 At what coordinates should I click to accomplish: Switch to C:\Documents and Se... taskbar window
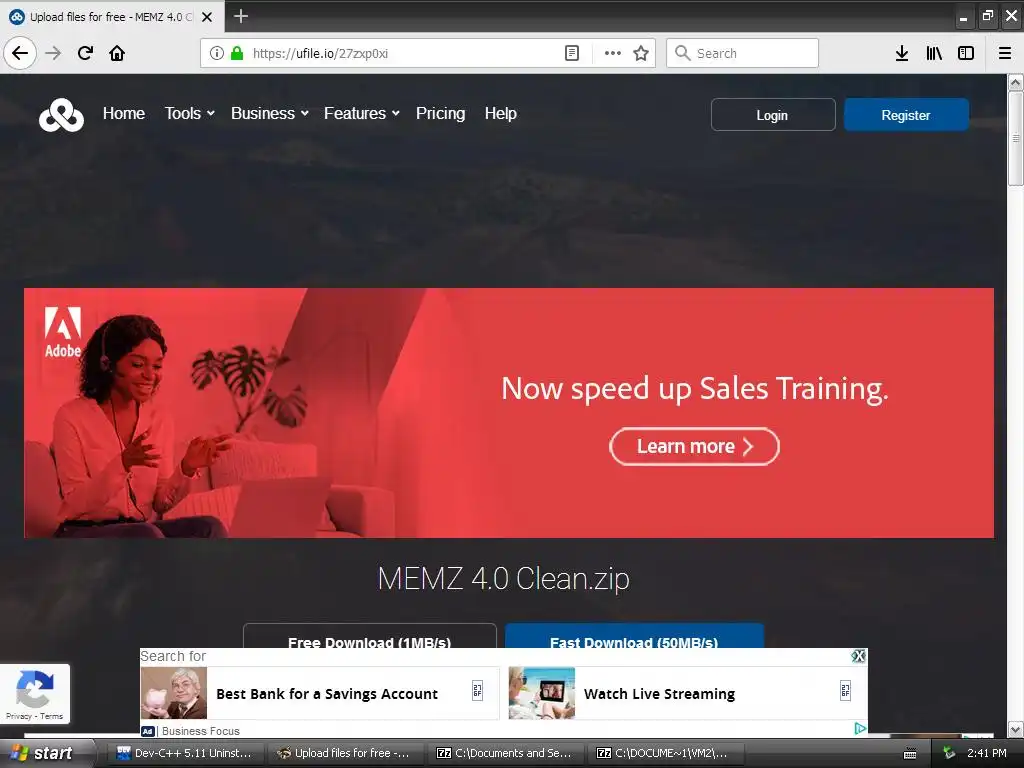pos(504,754)
